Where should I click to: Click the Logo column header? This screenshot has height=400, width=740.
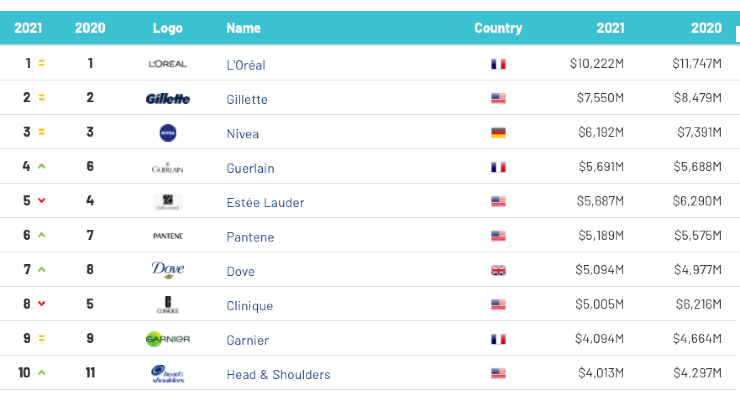click(168, 28)
